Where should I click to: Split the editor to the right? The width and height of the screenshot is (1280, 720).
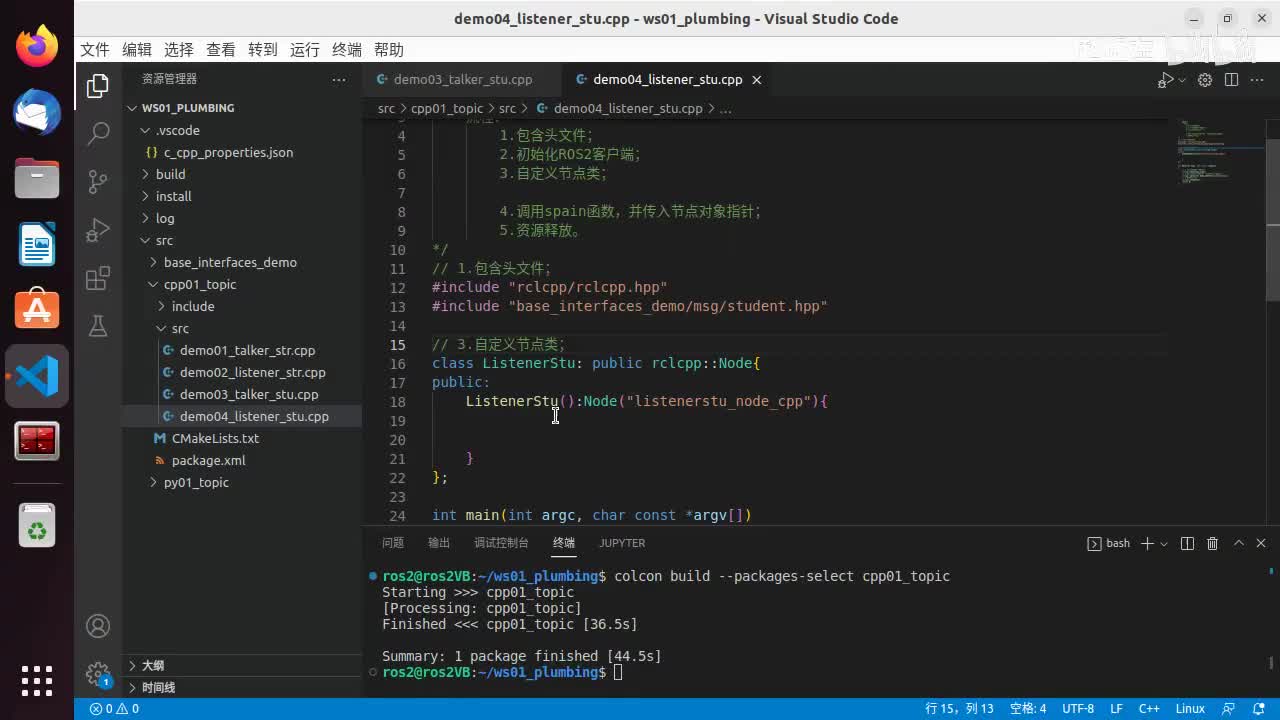click(1231, 80)
